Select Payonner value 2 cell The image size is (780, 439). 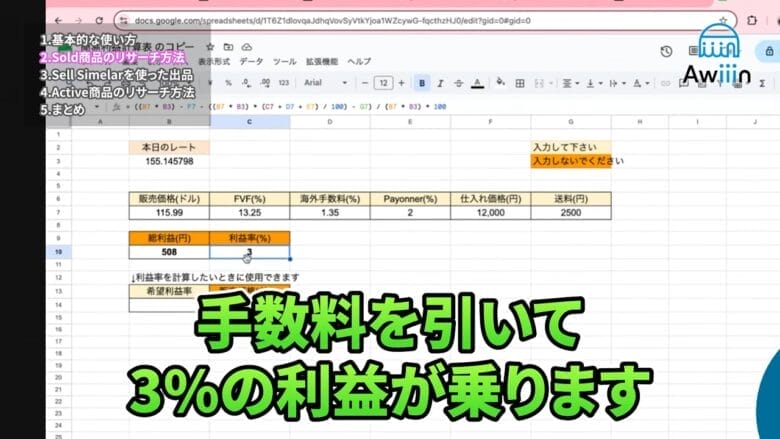pos(410,213)
